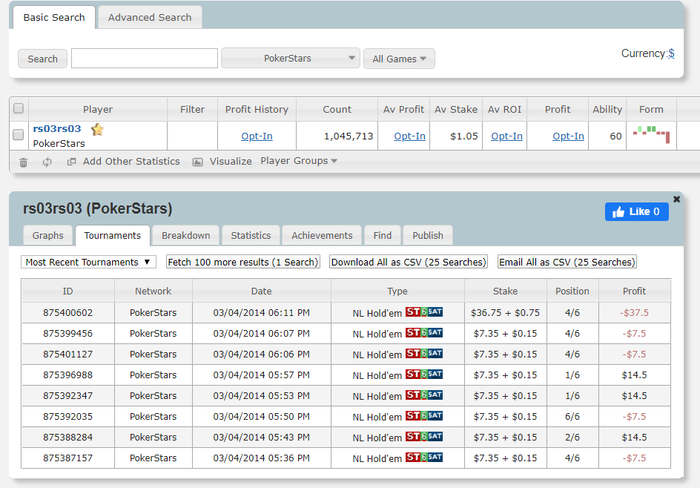The height and width of the screenshot is (488, 700).
Task: Open the All Games dropdown
Action: 399,58
